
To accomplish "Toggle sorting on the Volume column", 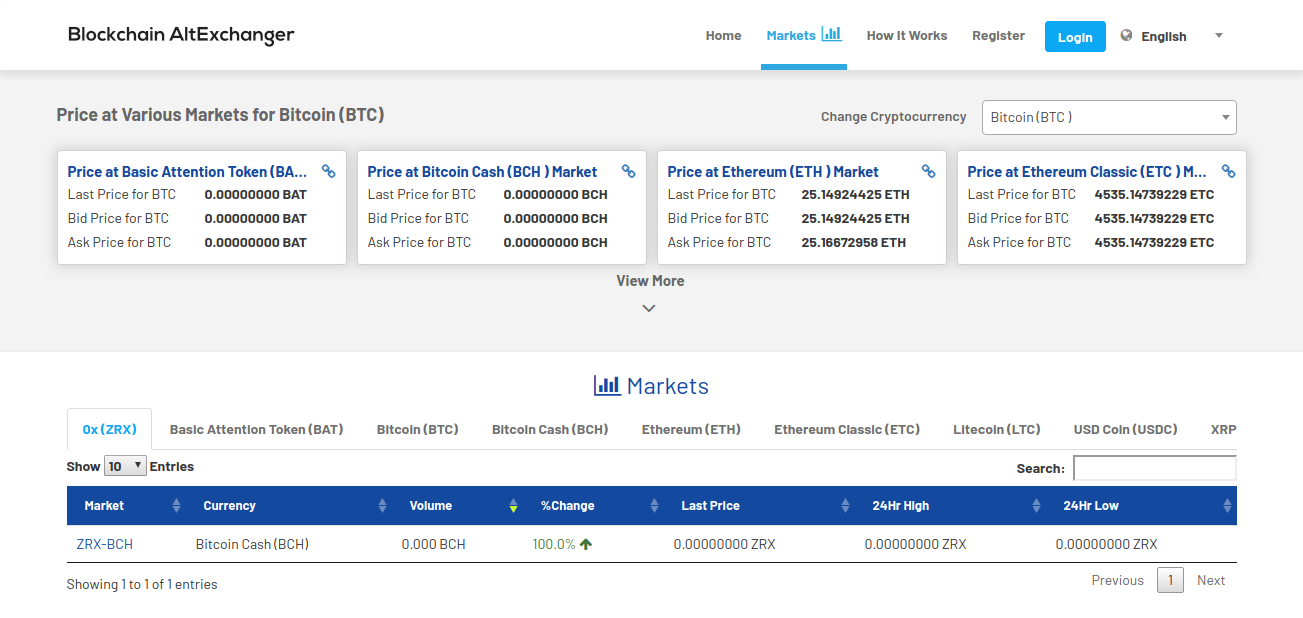I will [x=513, y=505].
